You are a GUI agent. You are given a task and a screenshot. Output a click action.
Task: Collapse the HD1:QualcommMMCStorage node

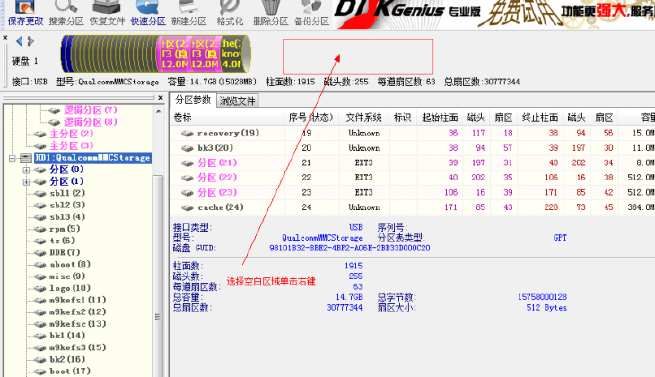(12, 158)
